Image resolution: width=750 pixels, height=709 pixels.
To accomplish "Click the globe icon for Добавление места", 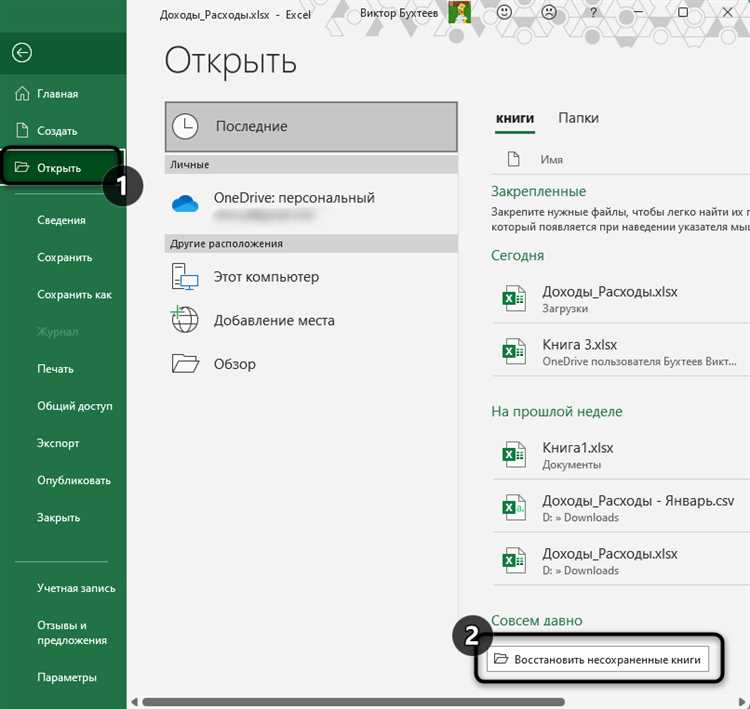I will 185,319.
